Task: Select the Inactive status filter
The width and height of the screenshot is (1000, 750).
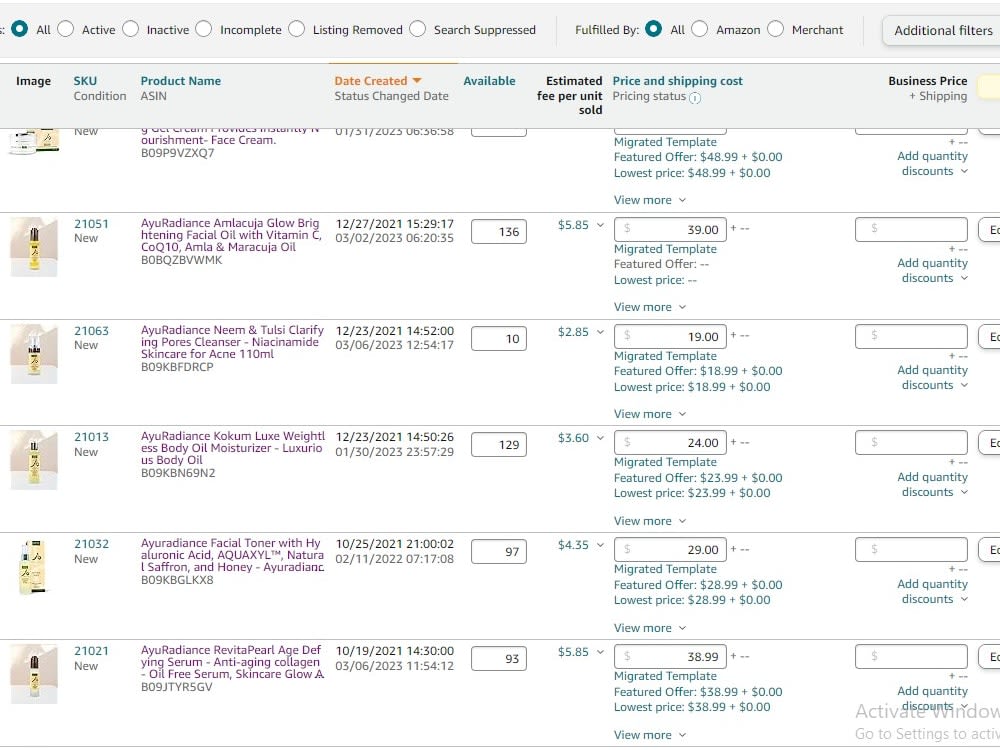Action: (131, 29)
